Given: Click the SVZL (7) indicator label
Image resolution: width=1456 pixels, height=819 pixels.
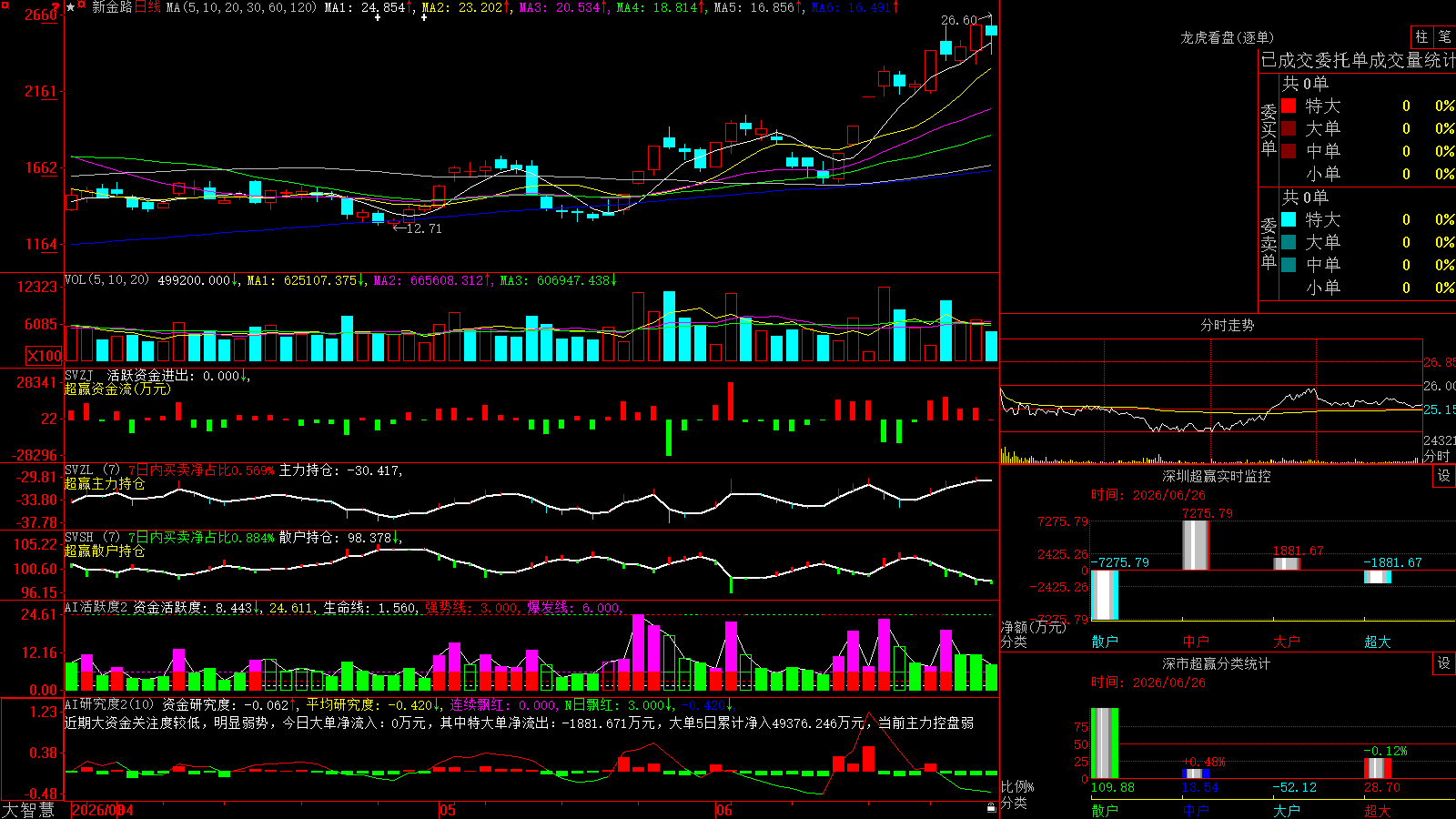Looking at the screenshot, I should point(92,470).
